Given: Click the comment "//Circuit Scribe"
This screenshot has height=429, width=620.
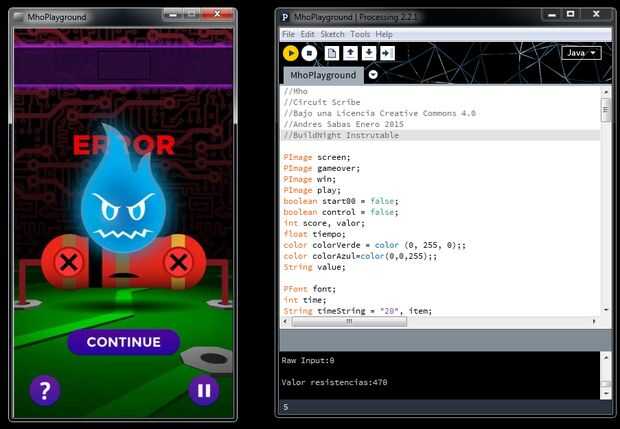Looking at the screenshot, I should pos(322,102).
